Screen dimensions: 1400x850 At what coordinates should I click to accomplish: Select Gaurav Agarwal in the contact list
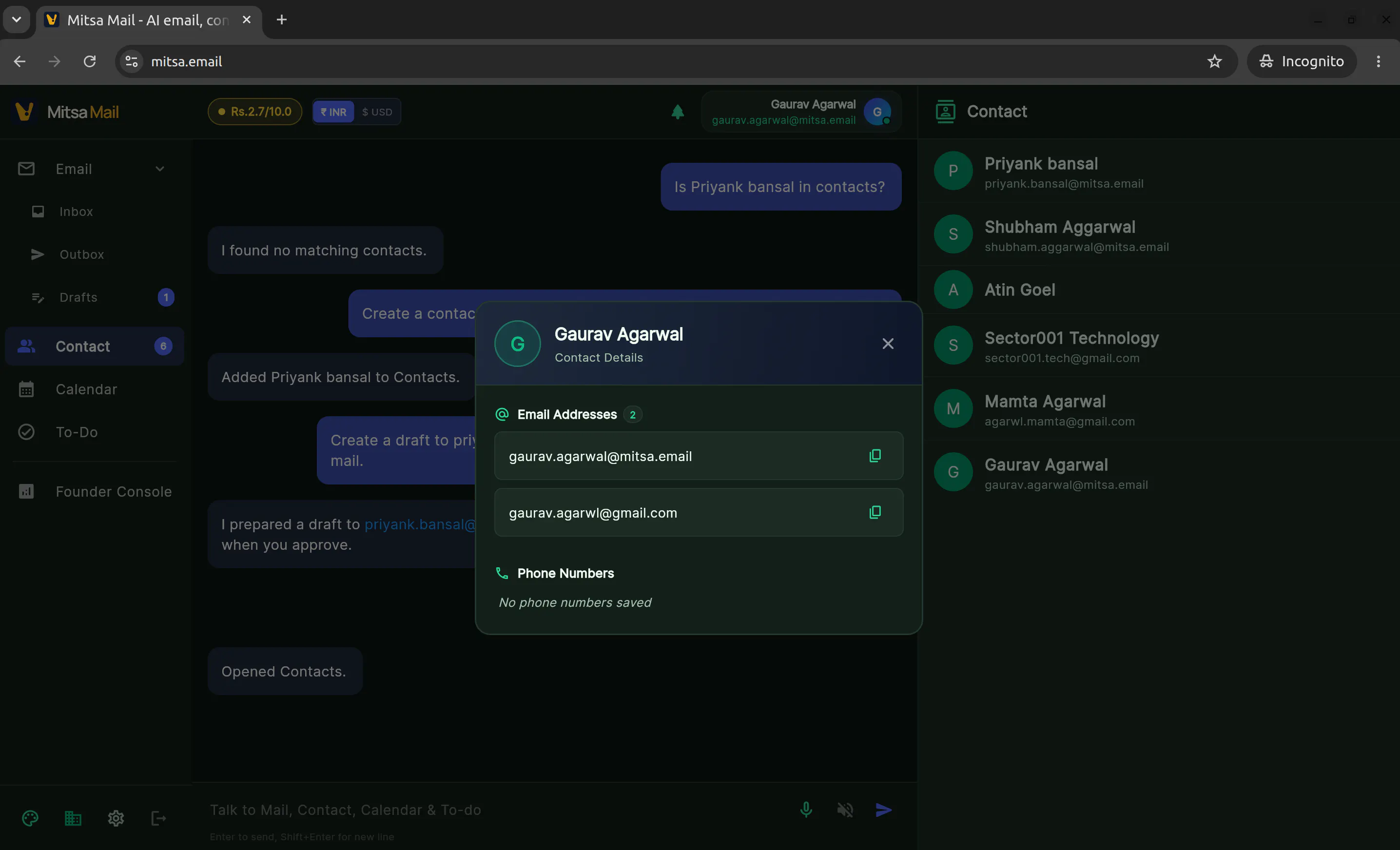[x=1159, y=472]
